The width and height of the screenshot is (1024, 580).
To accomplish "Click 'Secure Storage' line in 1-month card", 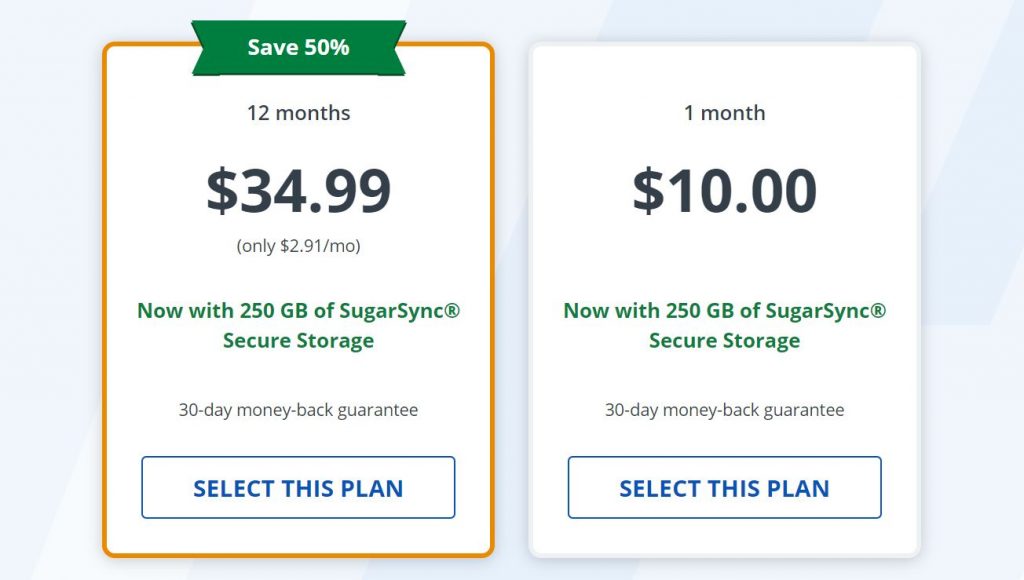I will point(724,340).
